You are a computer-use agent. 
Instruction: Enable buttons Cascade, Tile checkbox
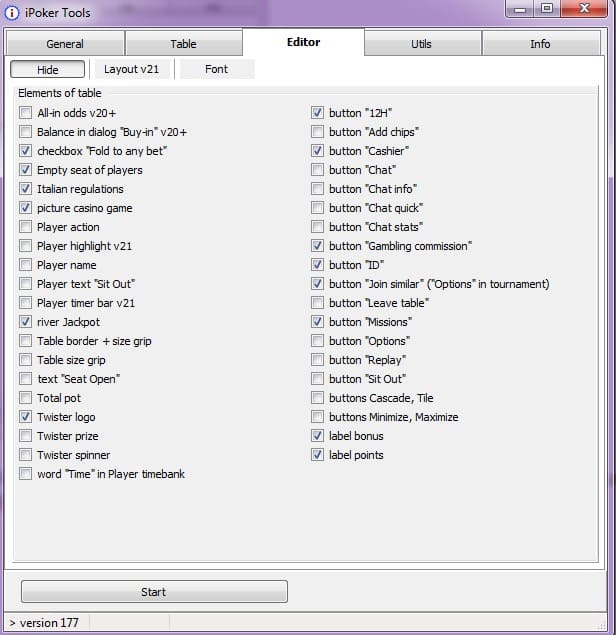(318, 398)
